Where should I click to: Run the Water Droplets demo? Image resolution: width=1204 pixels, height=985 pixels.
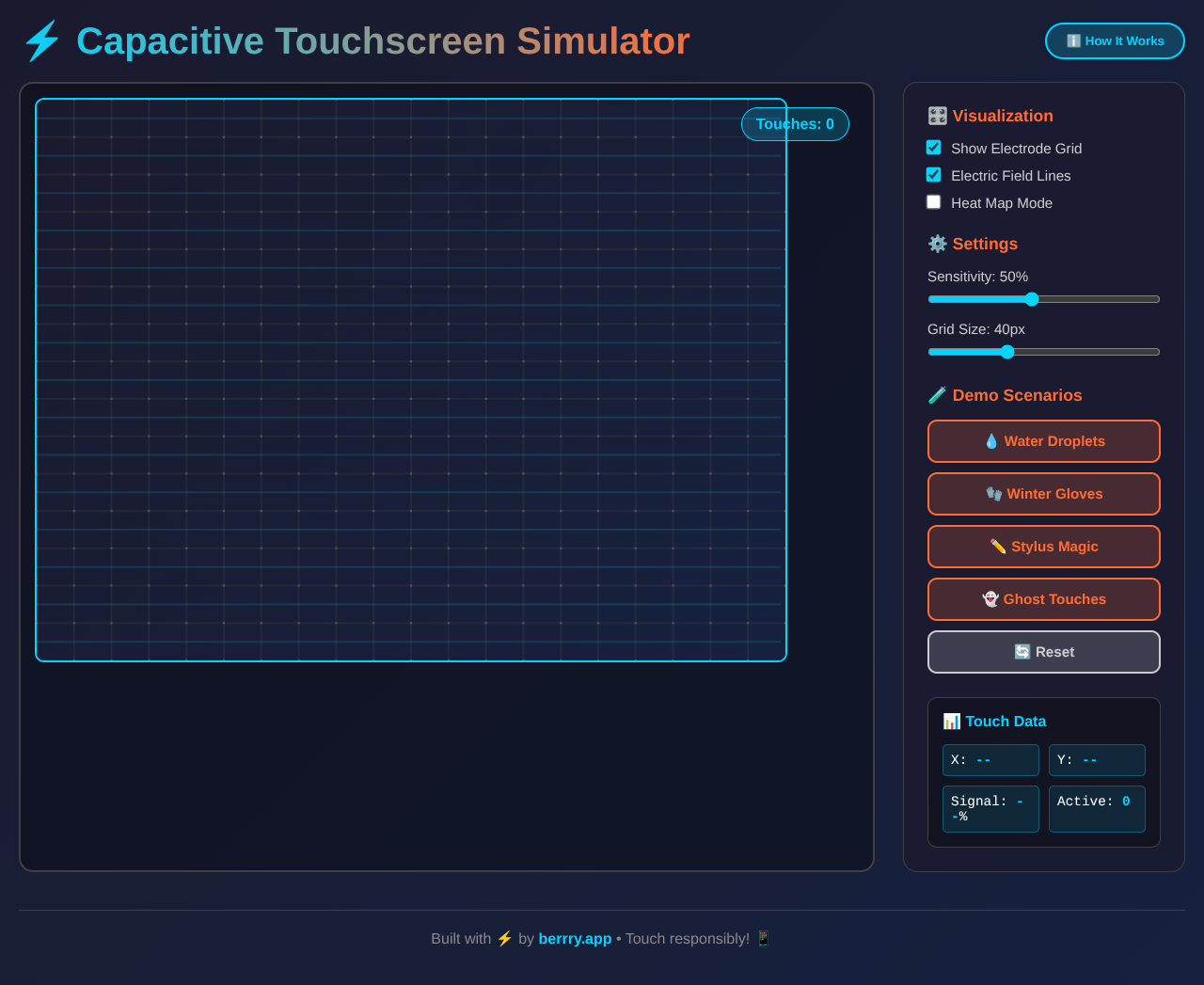pos(1043,440)
